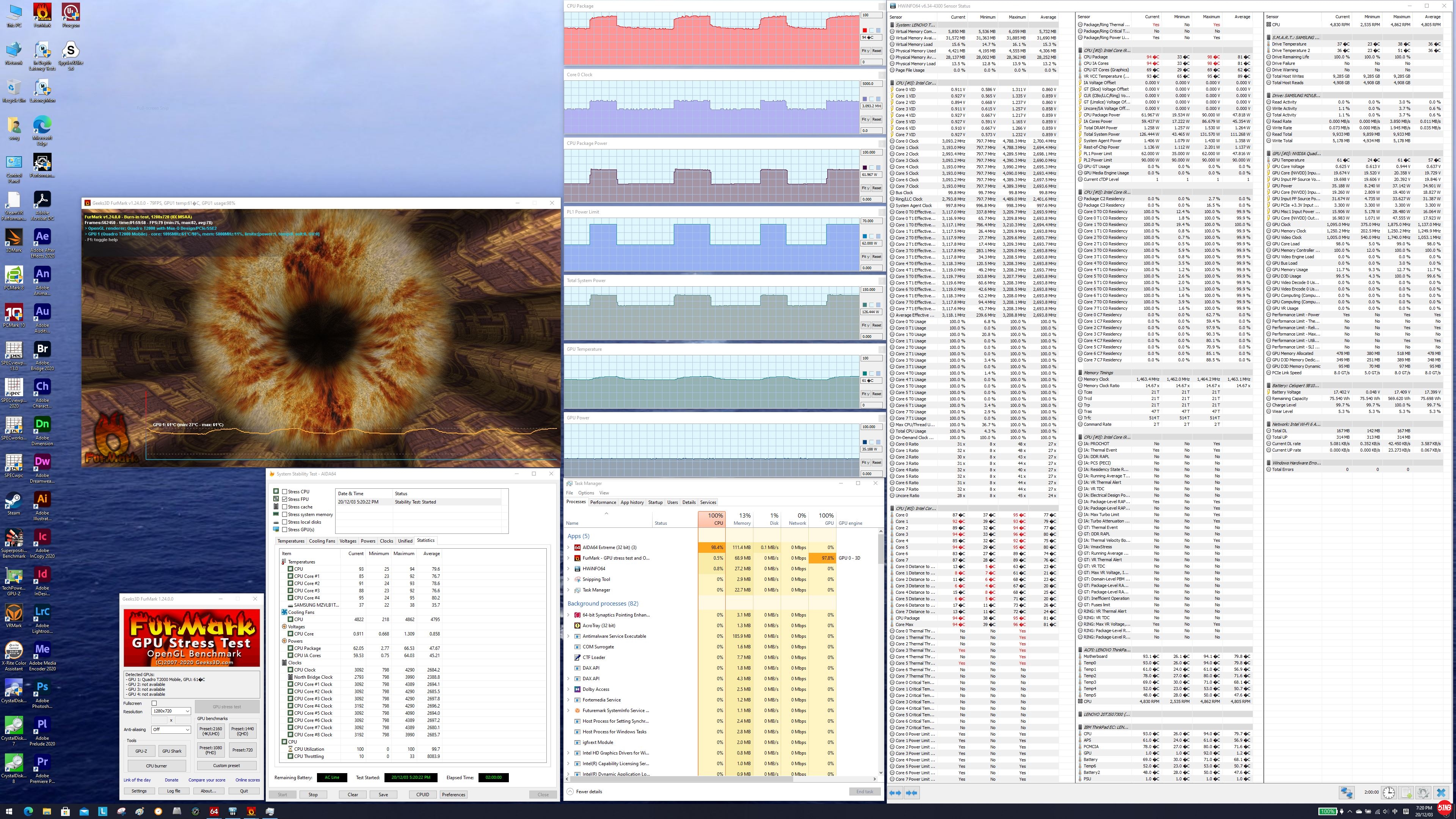This screenshot has width=1456, height=819.
Task: Click AIDA64 CPUID button
Action: [423, 794]
